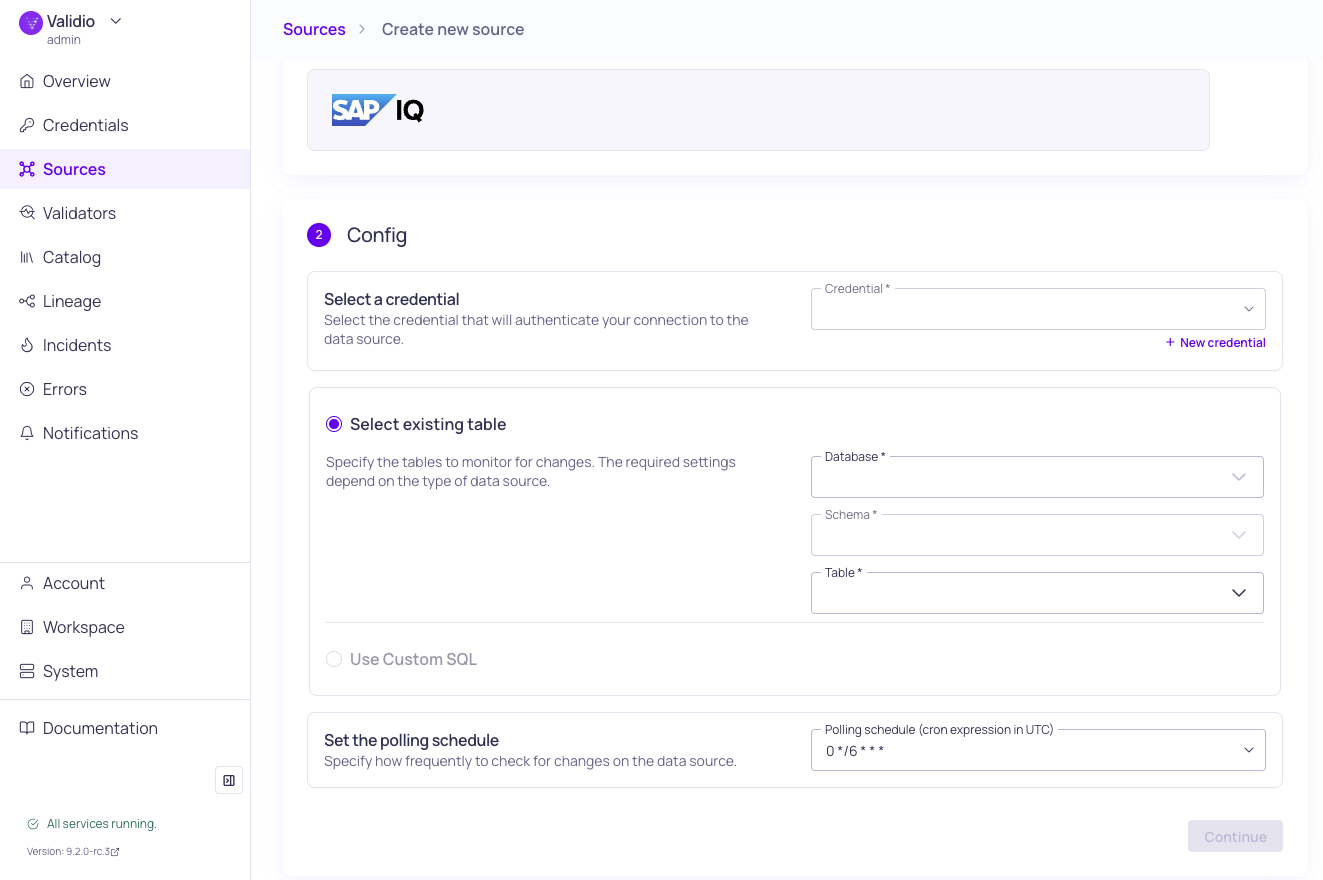Click the Validio logo icon
The height and width of the screenshot is (880, 1323).
point(31,22)
